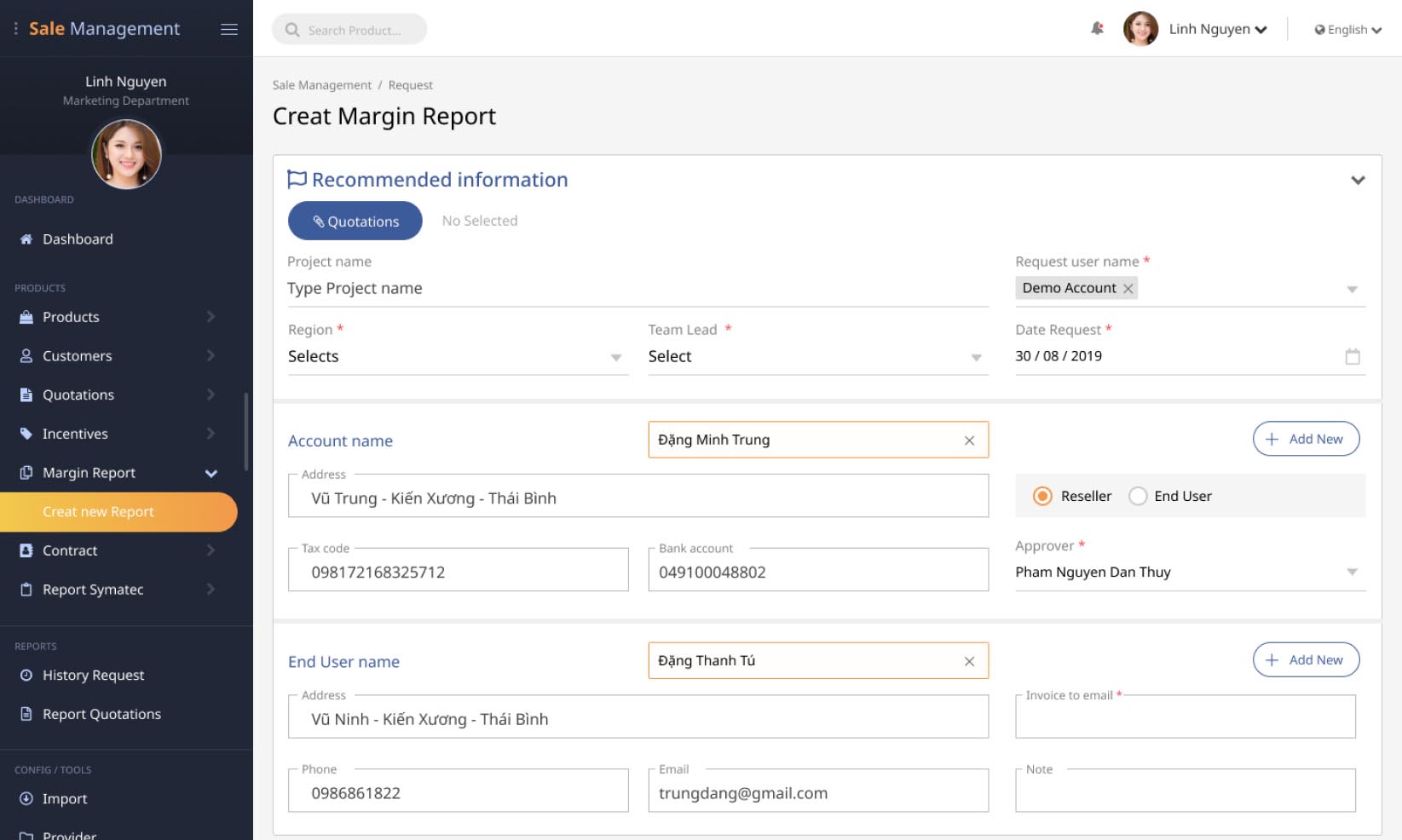This screenshot has width=1402, height=840.
Task: Clear the Đặng Thanh Tú end user
Action: point(969,661)
